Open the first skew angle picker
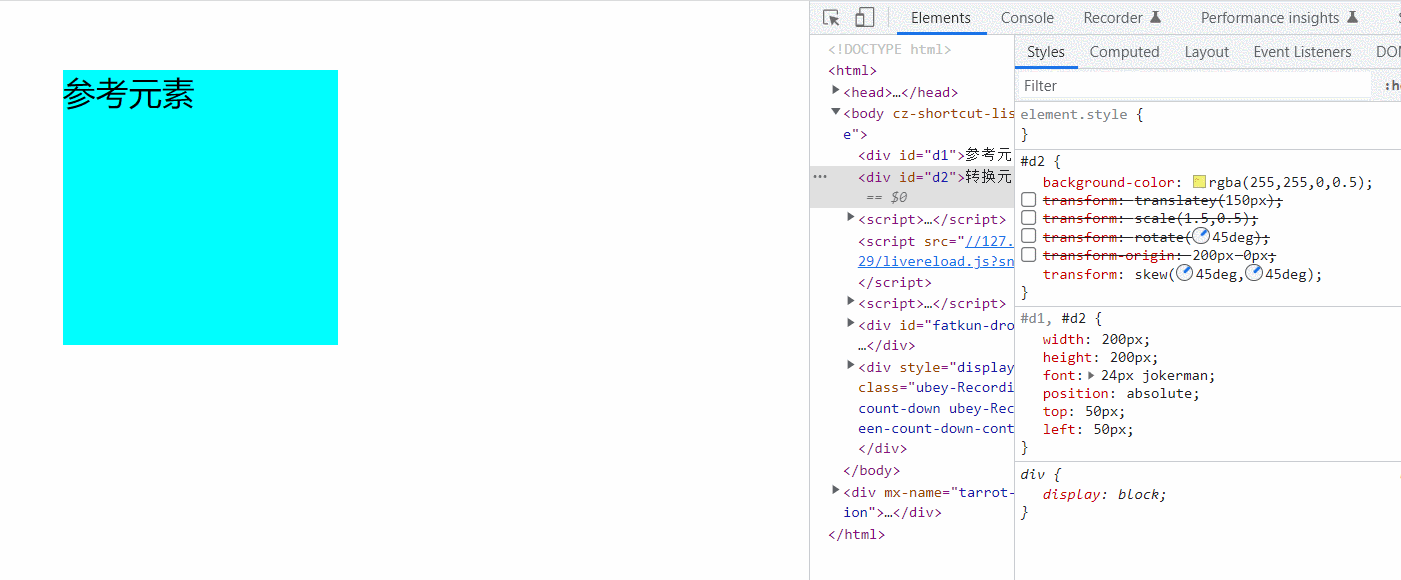This screenshot has height=580, width=1401. pos(1185,273)
